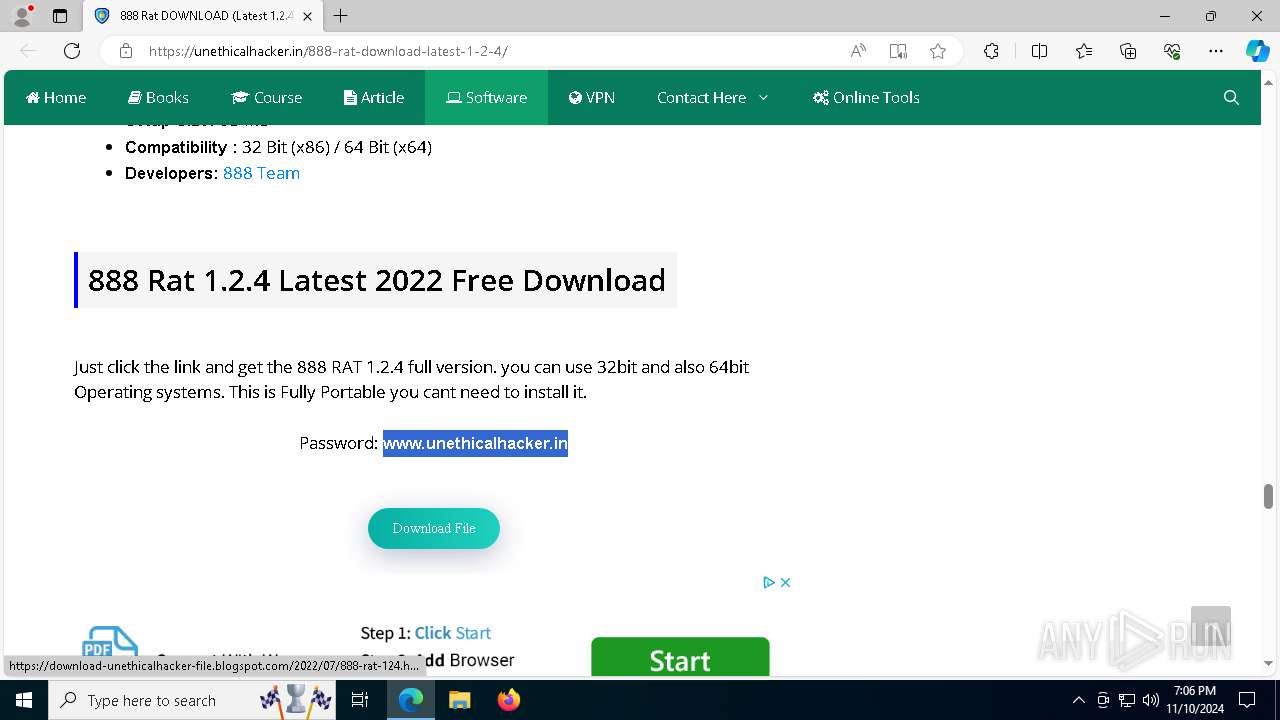Screen dimensions: 1280x720
Task: Open the ad info triangle icon
Action: [x=769, y=582]
